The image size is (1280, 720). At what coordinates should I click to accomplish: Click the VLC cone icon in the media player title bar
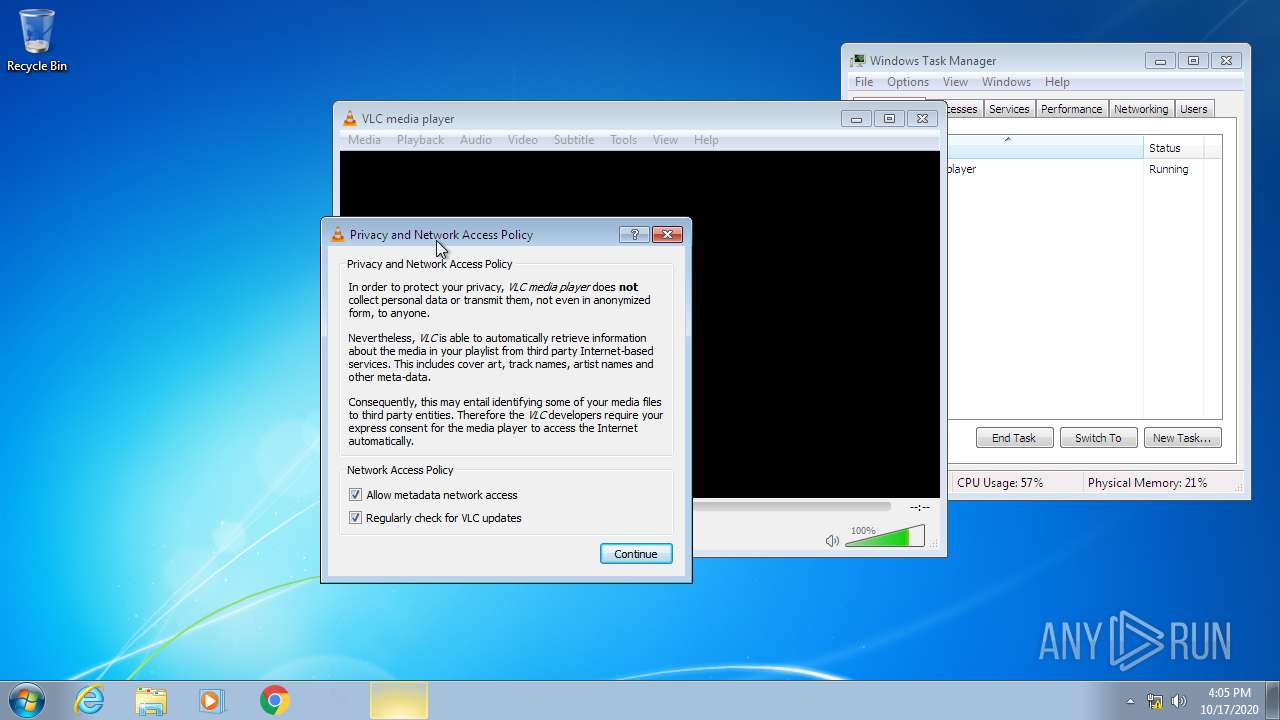pyautogui.click(x=349, y=119)
